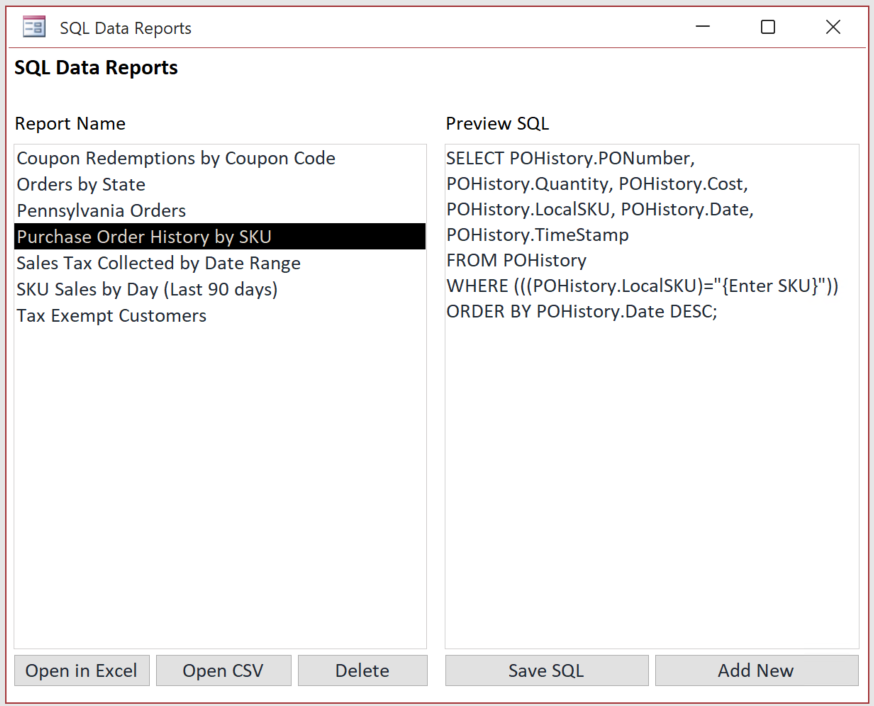
Task: Save the SQL with Save SQL button
Action: coord(546,670)
